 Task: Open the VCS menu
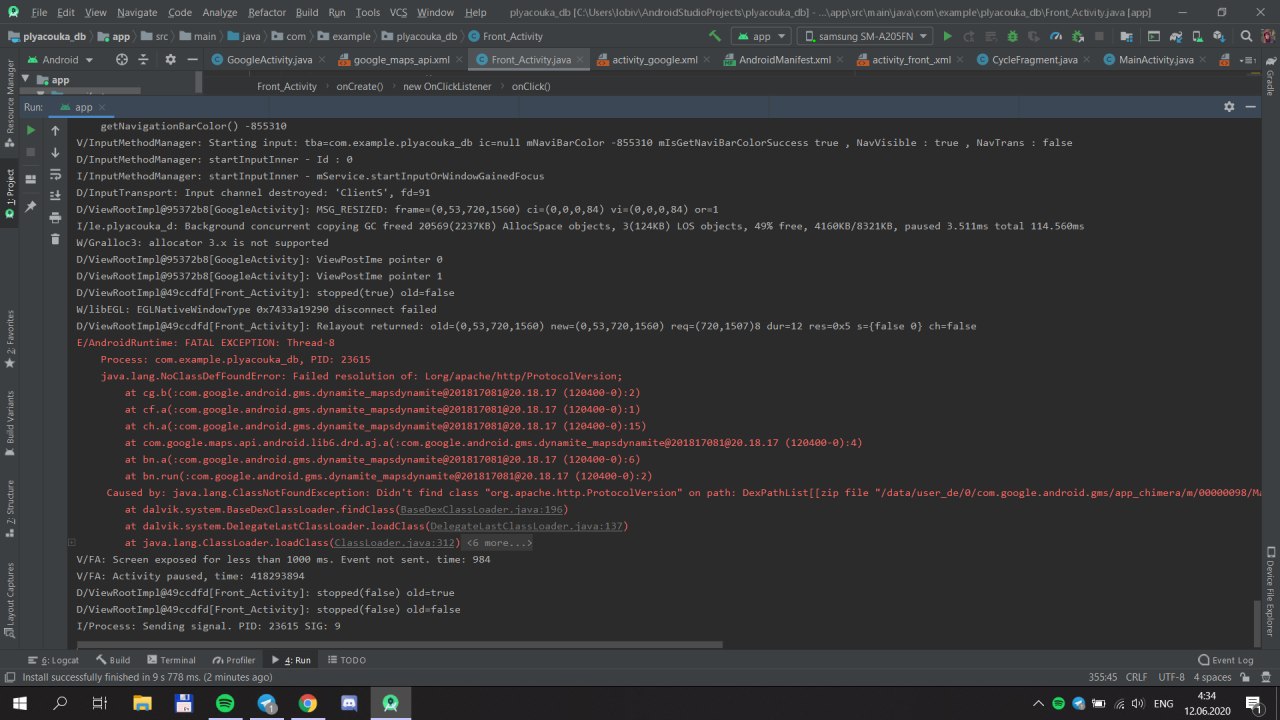click(x=398, y=12)
